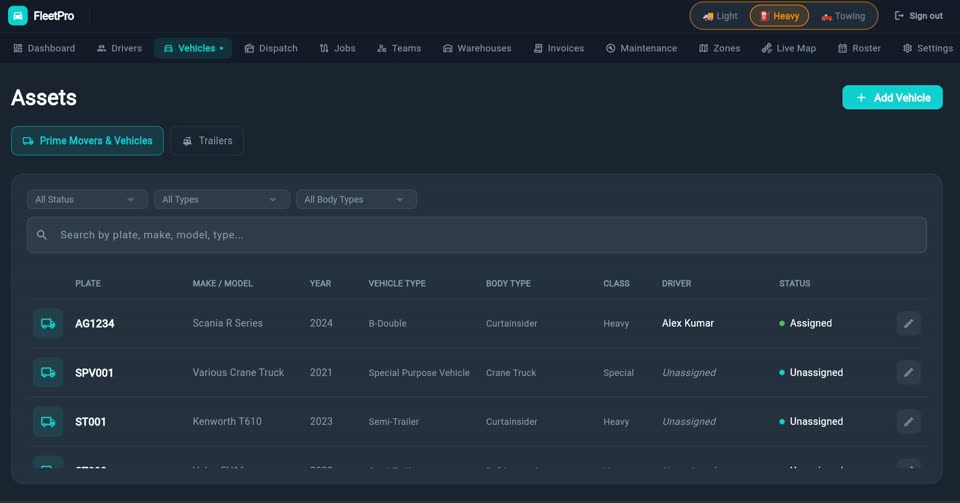Open the Vehicles menu item
Viewport: 960px width, 503px height.
pyautogui.click(x=193, y=48)
